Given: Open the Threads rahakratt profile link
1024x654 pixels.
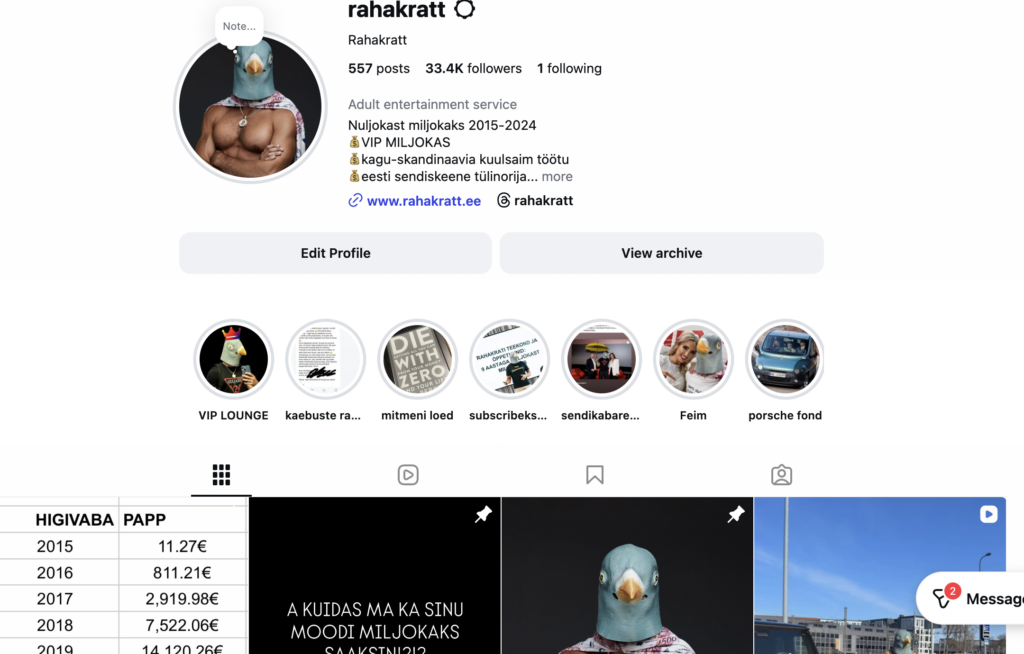Looking at the screenshot, I should [535, 201].
